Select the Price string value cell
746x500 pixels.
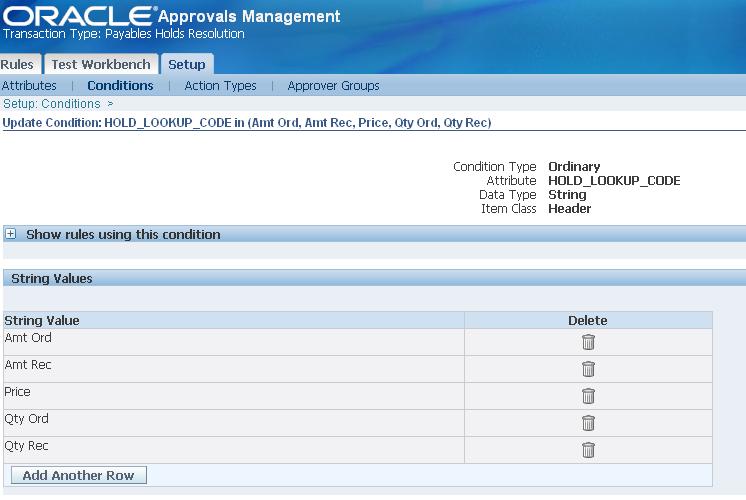point(234,396)
